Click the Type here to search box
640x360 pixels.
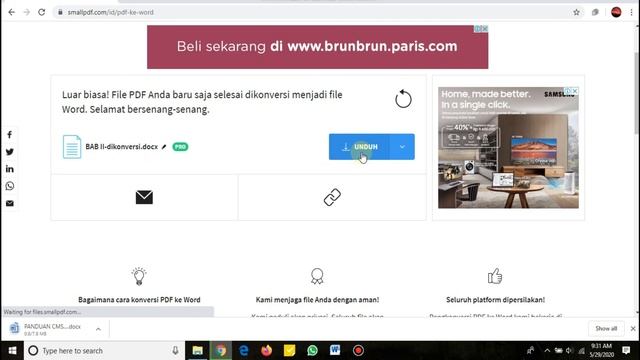[x=104, y=351]
